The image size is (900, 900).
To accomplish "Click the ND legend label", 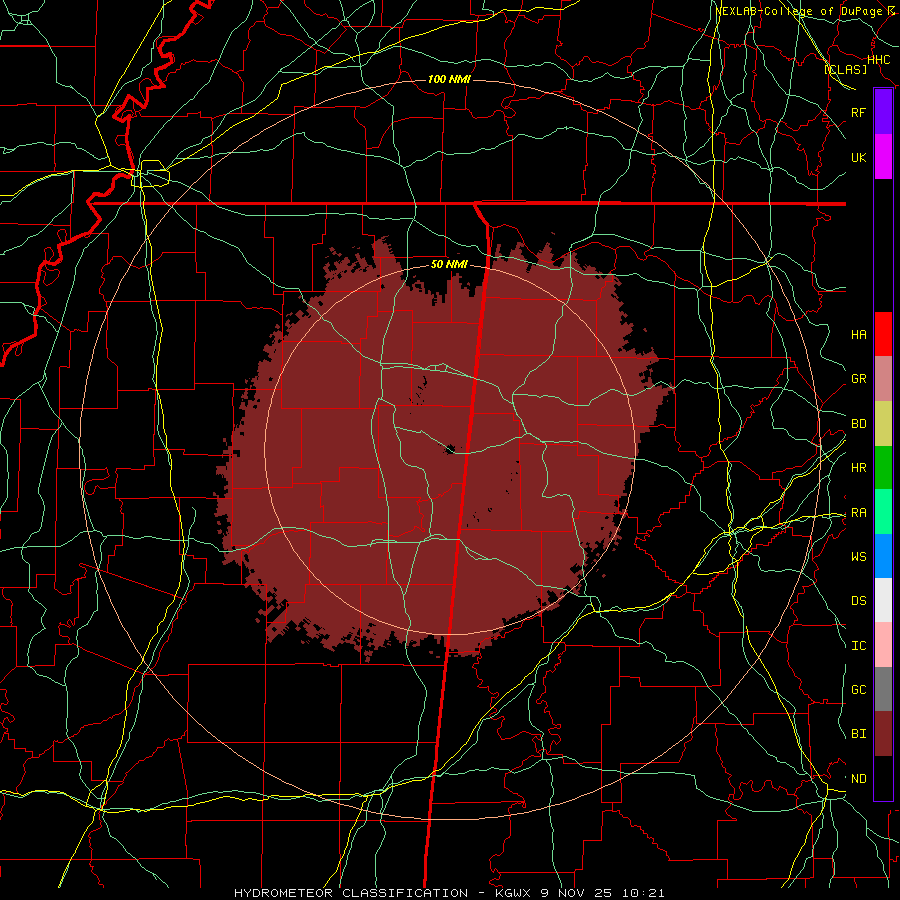I will [859, 778].
